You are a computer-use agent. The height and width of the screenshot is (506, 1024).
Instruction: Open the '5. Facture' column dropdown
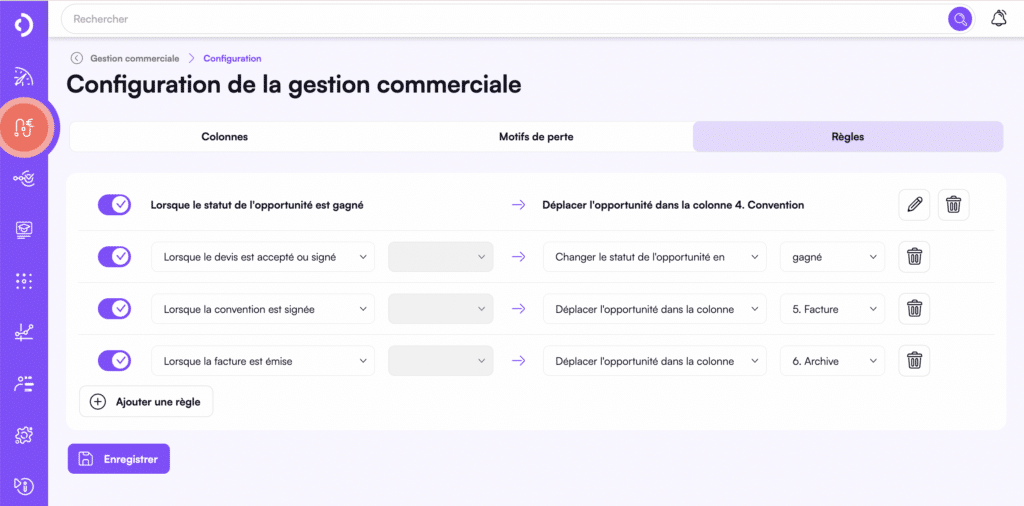pos(833,309)
